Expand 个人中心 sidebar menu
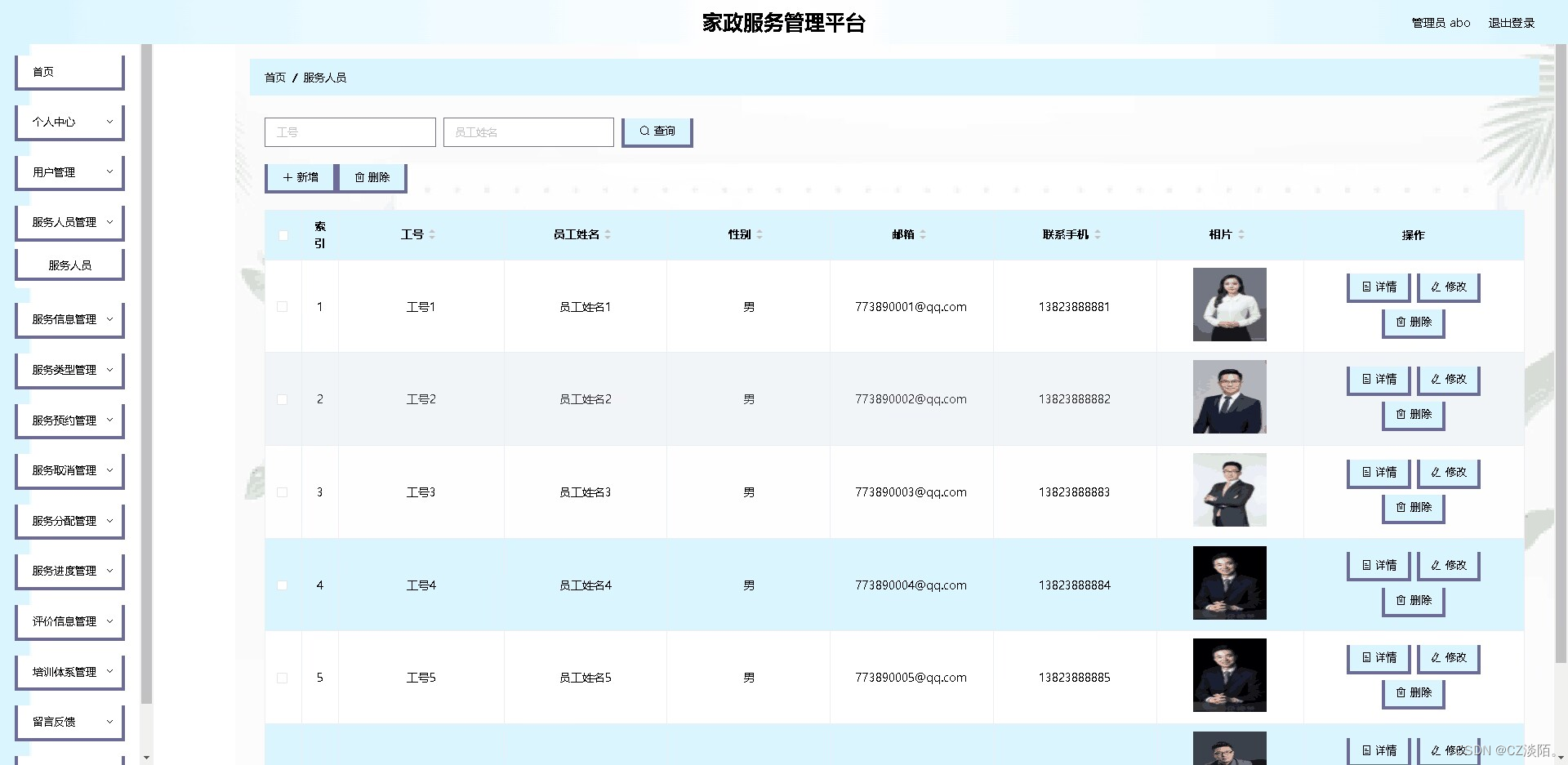Image resolution: width=1568 pixels, height=765 pixels. point(69,122)
